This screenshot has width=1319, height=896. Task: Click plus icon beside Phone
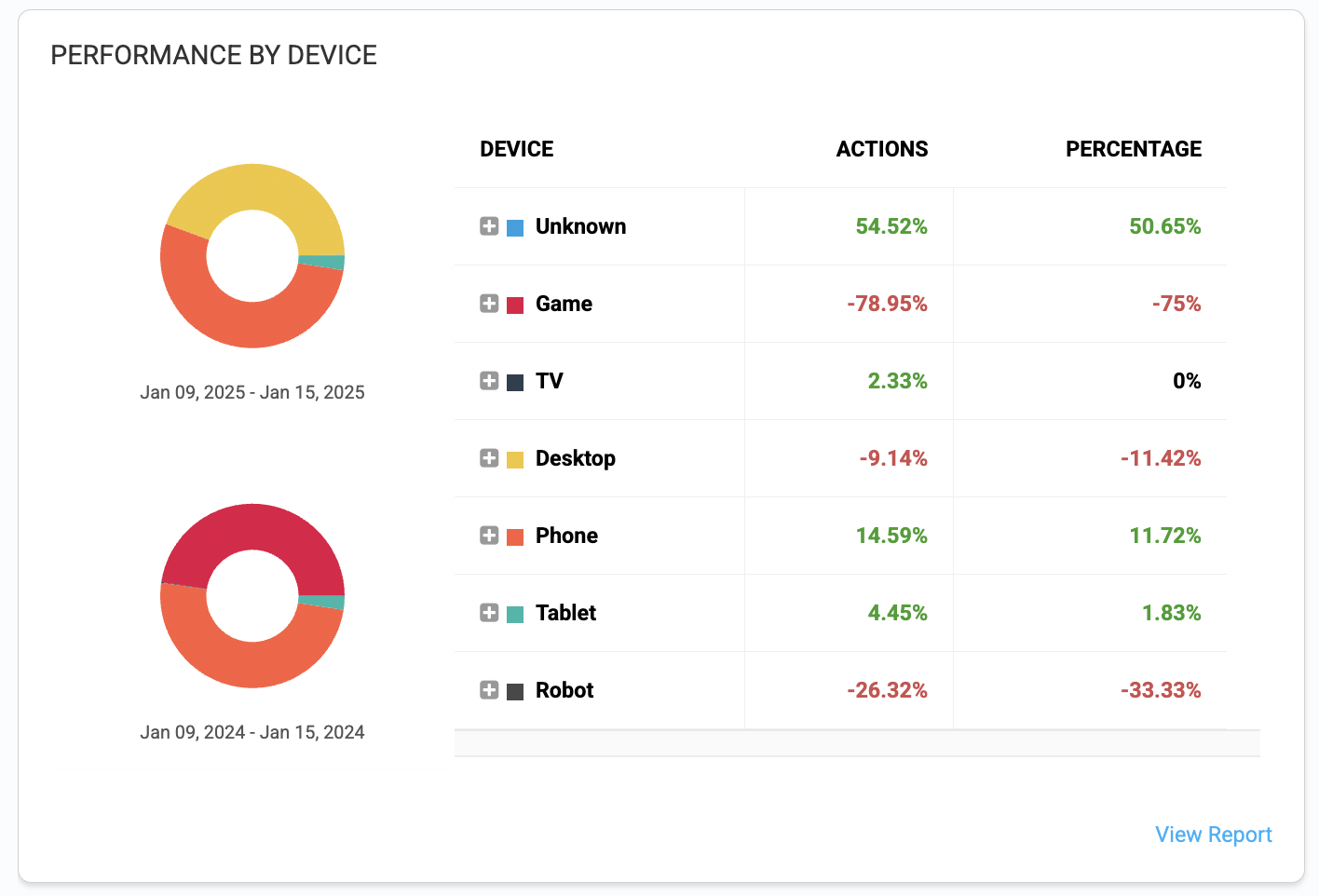[489, 536]
